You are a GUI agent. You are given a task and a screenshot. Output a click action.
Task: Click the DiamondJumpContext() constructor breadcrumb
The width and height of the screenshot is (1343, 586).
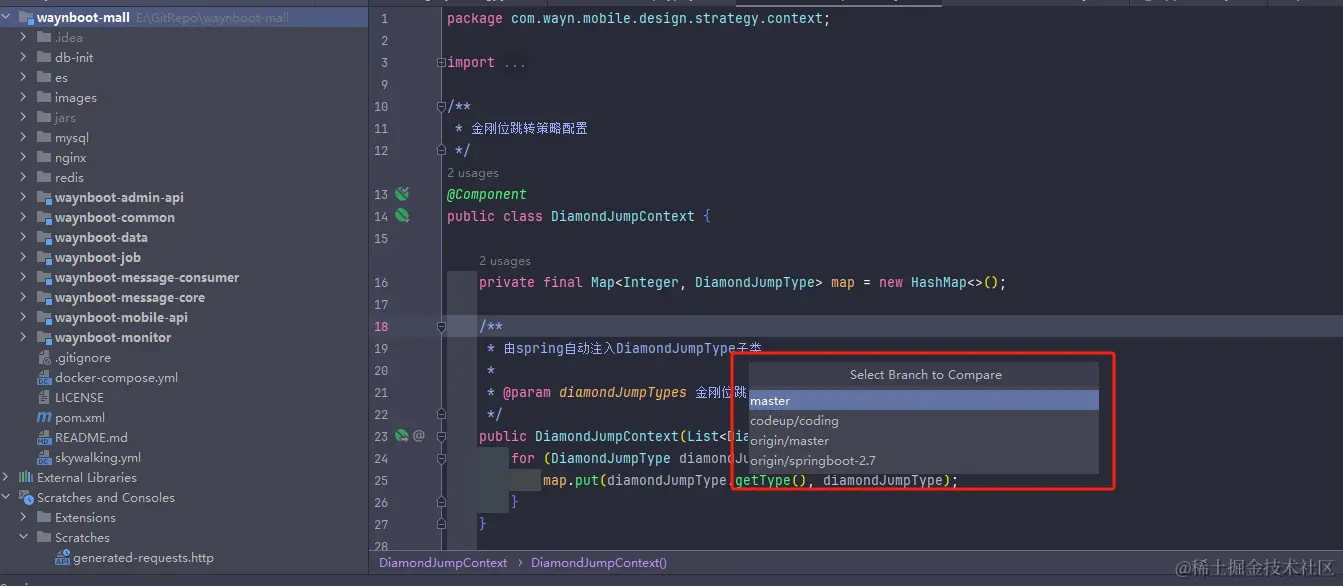599,563
